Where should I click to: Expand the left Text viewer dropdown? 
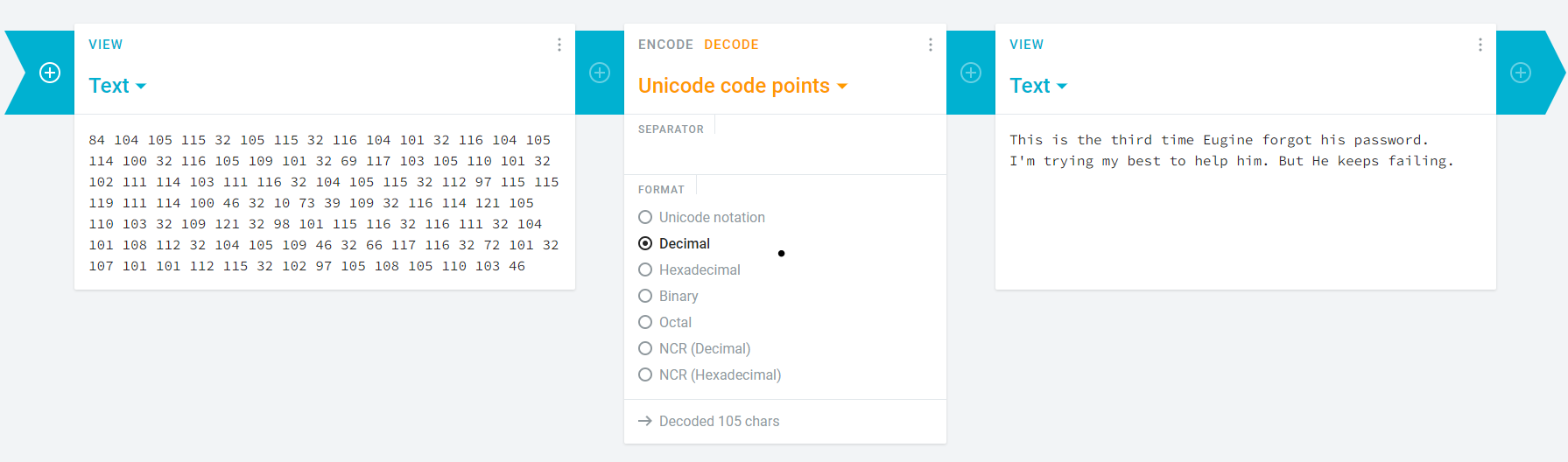(x=117, y=86)
